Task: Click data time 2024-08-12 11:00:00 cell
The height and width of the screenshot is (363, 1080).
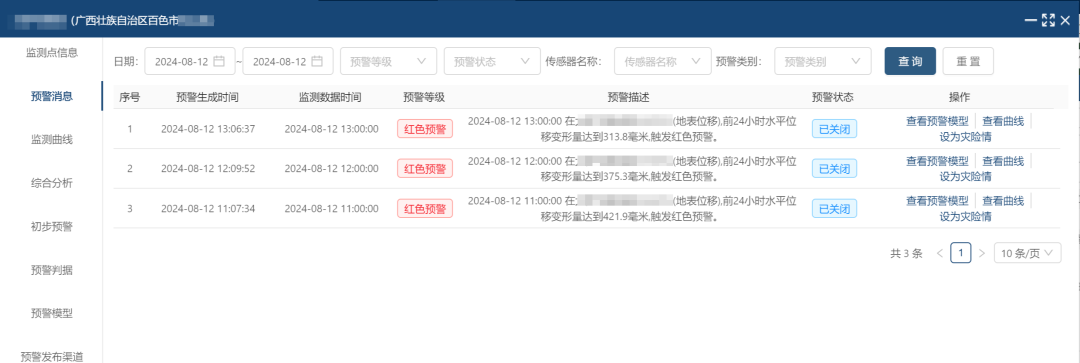Action: pos(331,208)
